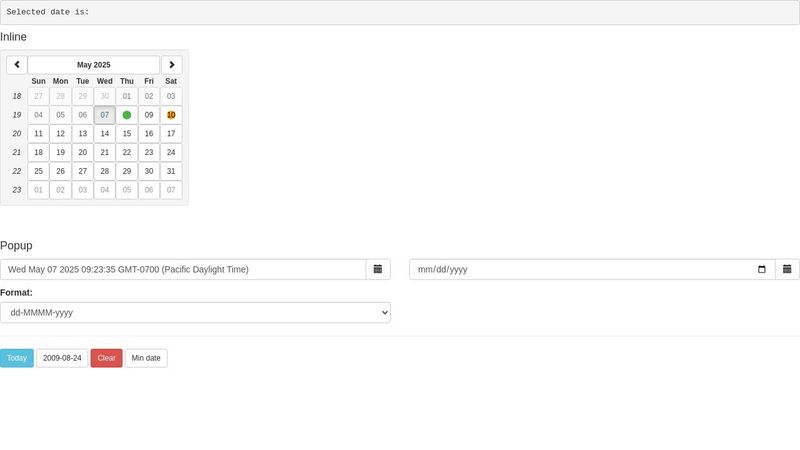This screenshot has height=450, width=800.
Task: Select date 18 in inline calendar
Action: [38, 153]
